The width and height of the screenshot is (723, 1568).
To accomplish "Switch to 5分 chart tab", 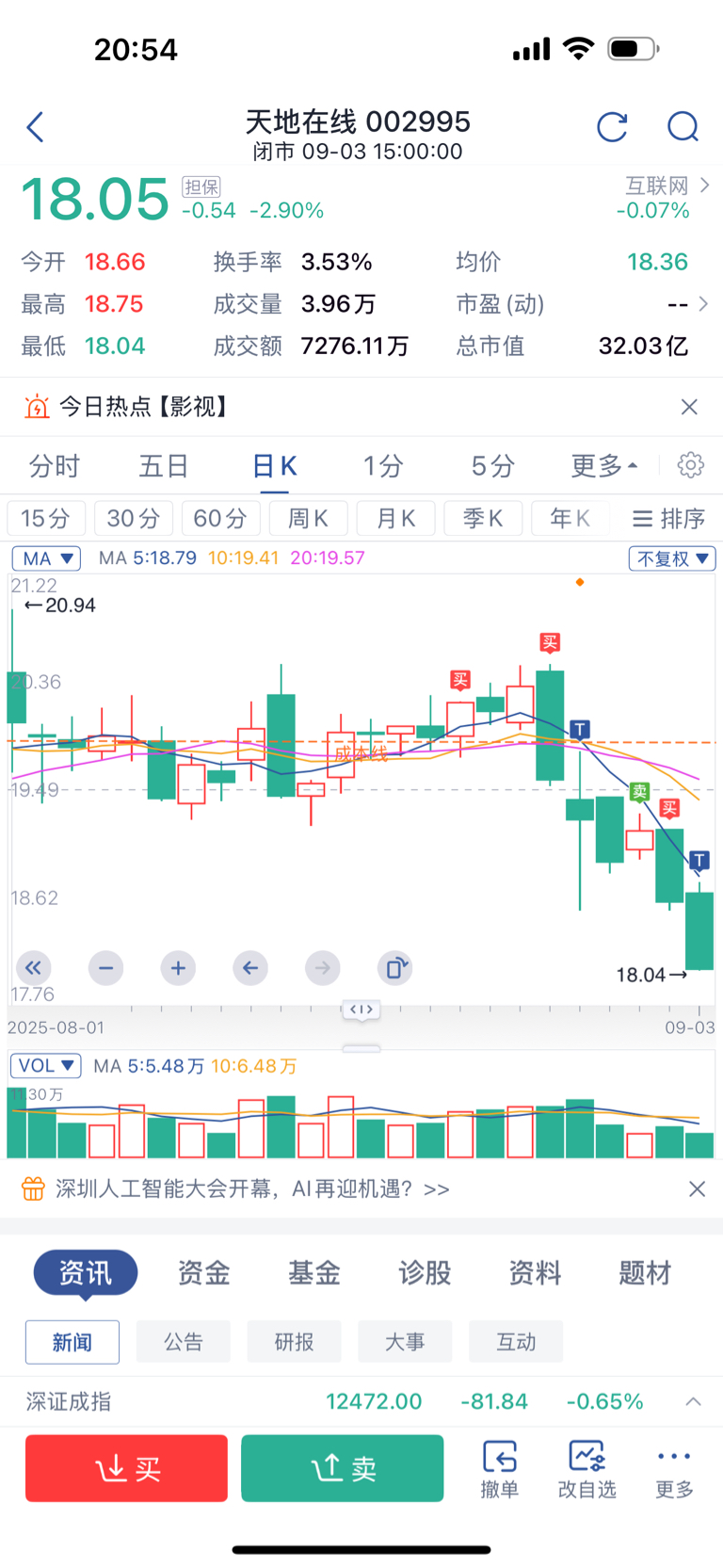I will coord(492,465).
